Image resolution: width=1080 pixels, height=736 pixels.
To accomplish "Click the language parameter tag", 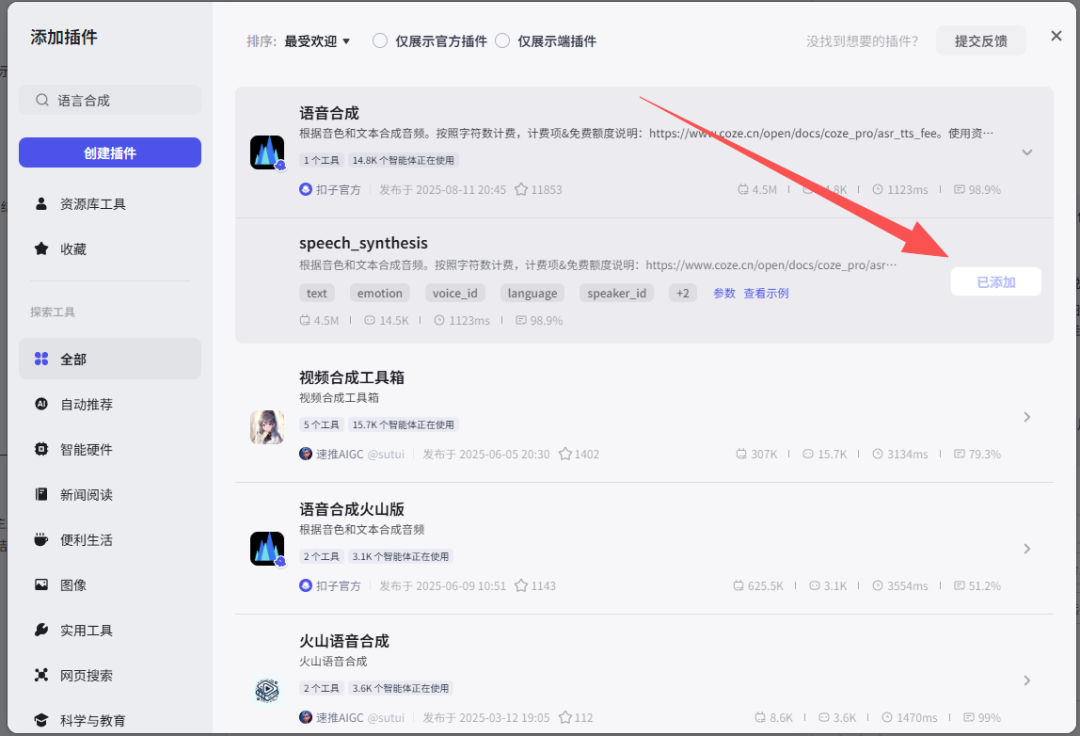I will pos(532,293).
